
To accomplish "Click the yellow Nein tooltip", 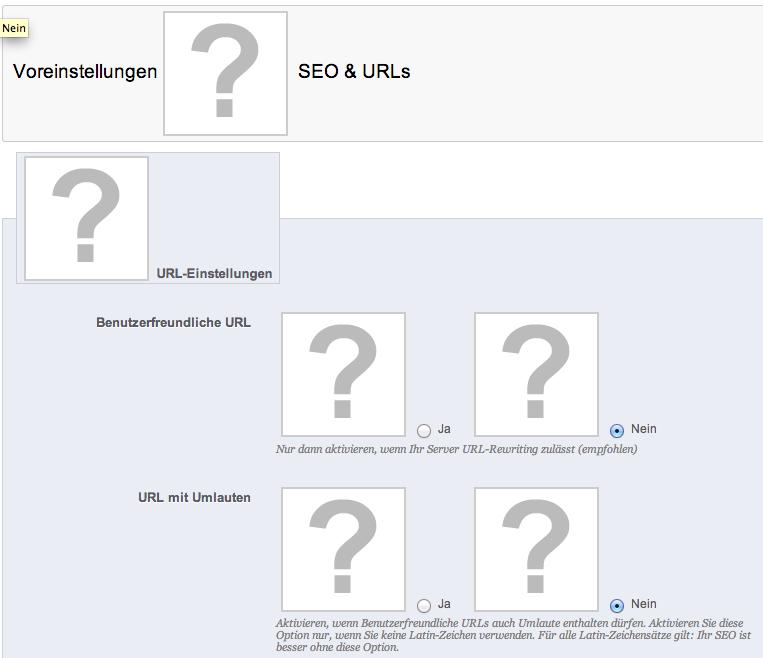I will [x=14, y=29].
